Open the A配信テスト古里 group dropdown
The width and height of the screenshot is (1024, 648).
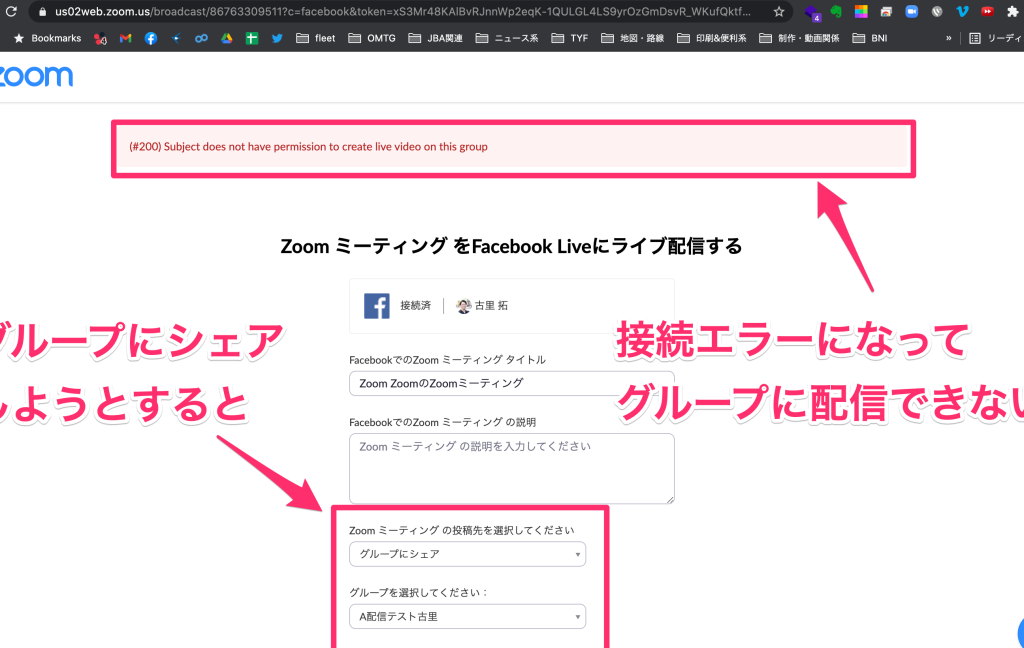point(468,617)
